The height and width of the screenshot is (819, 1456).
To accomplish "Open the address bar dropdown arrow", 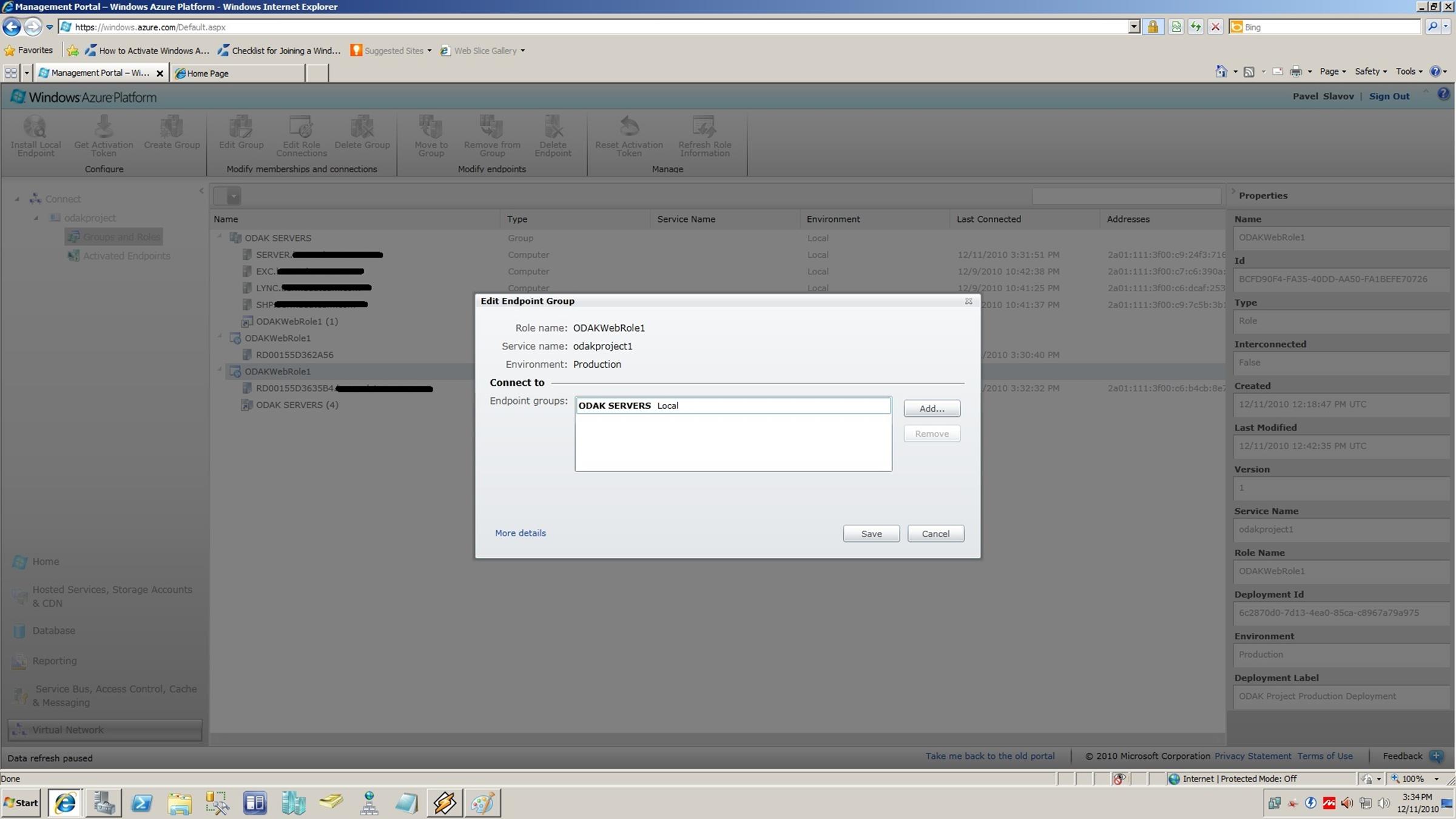I will 1133,27.
